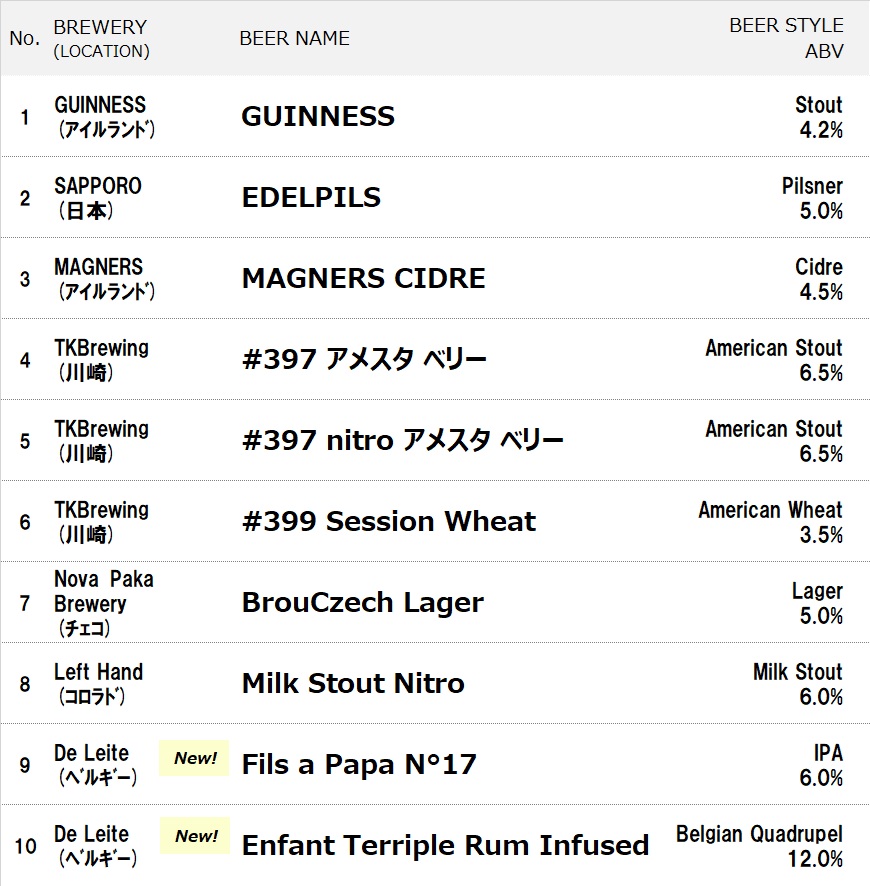Select BrouCzech Lager beer name

[x=363, y=602]
